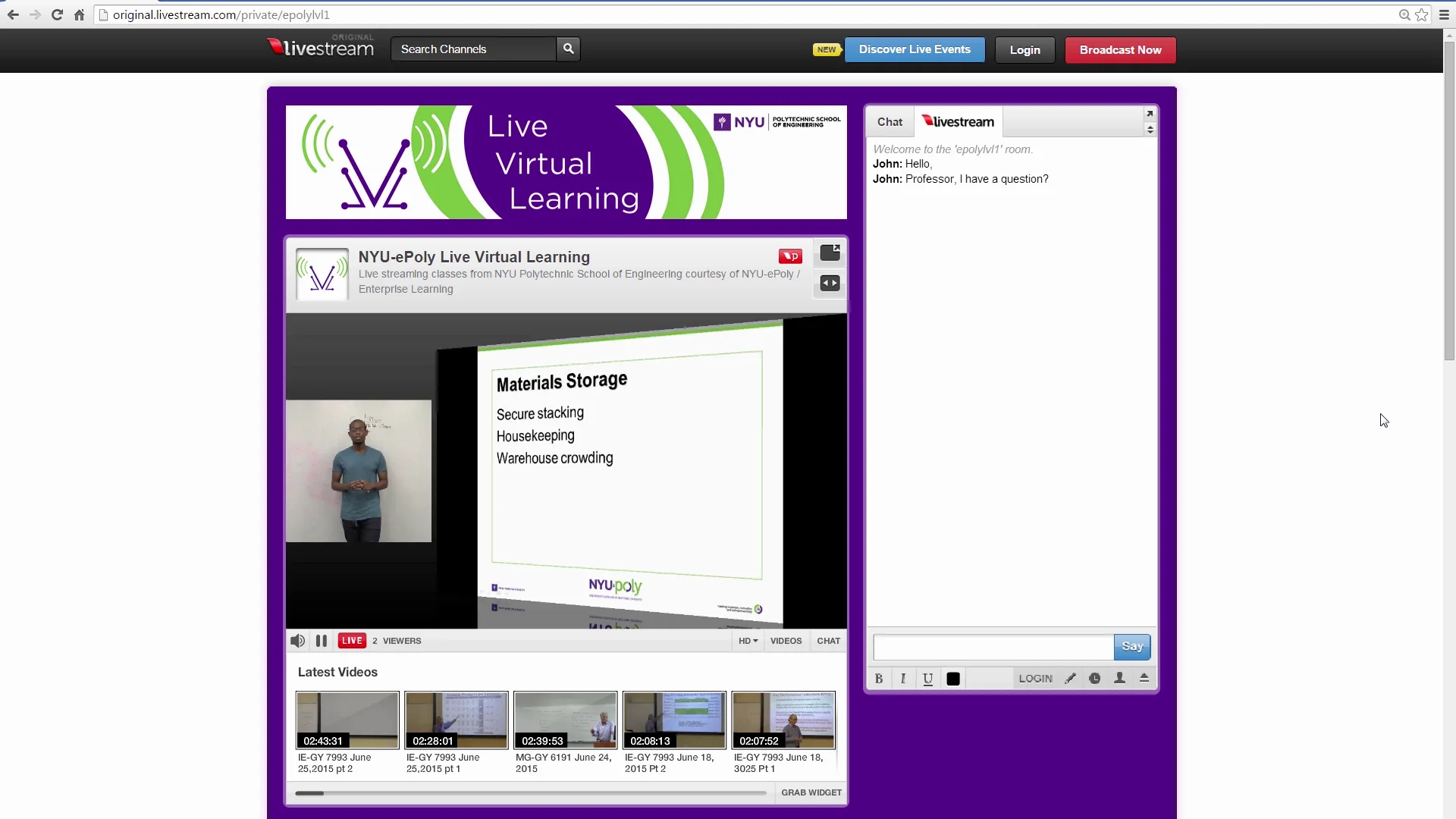Select the livestream chat tab
1456x819 pixels.
coord(959,122)
